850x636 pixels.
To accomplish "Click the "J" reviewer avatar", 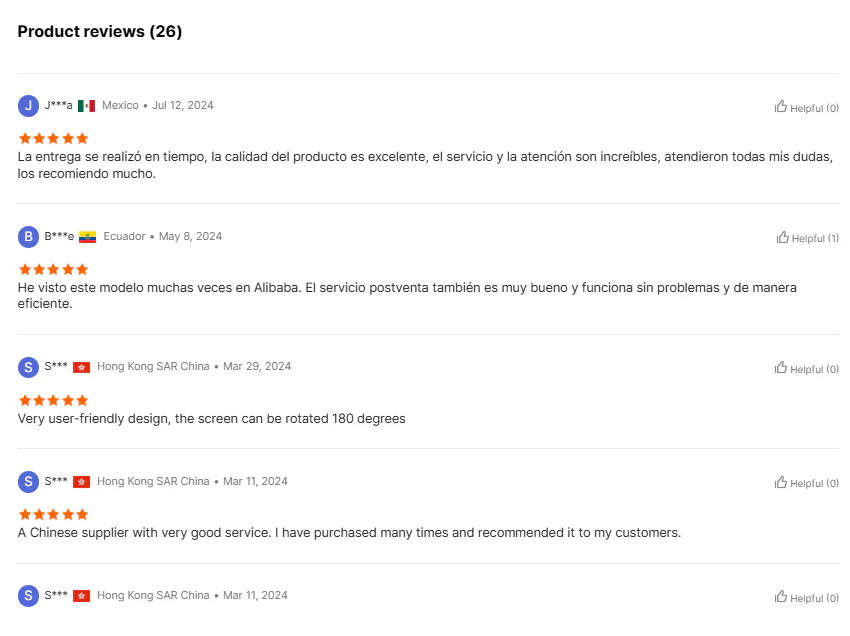I will click(x=29, y=106).
